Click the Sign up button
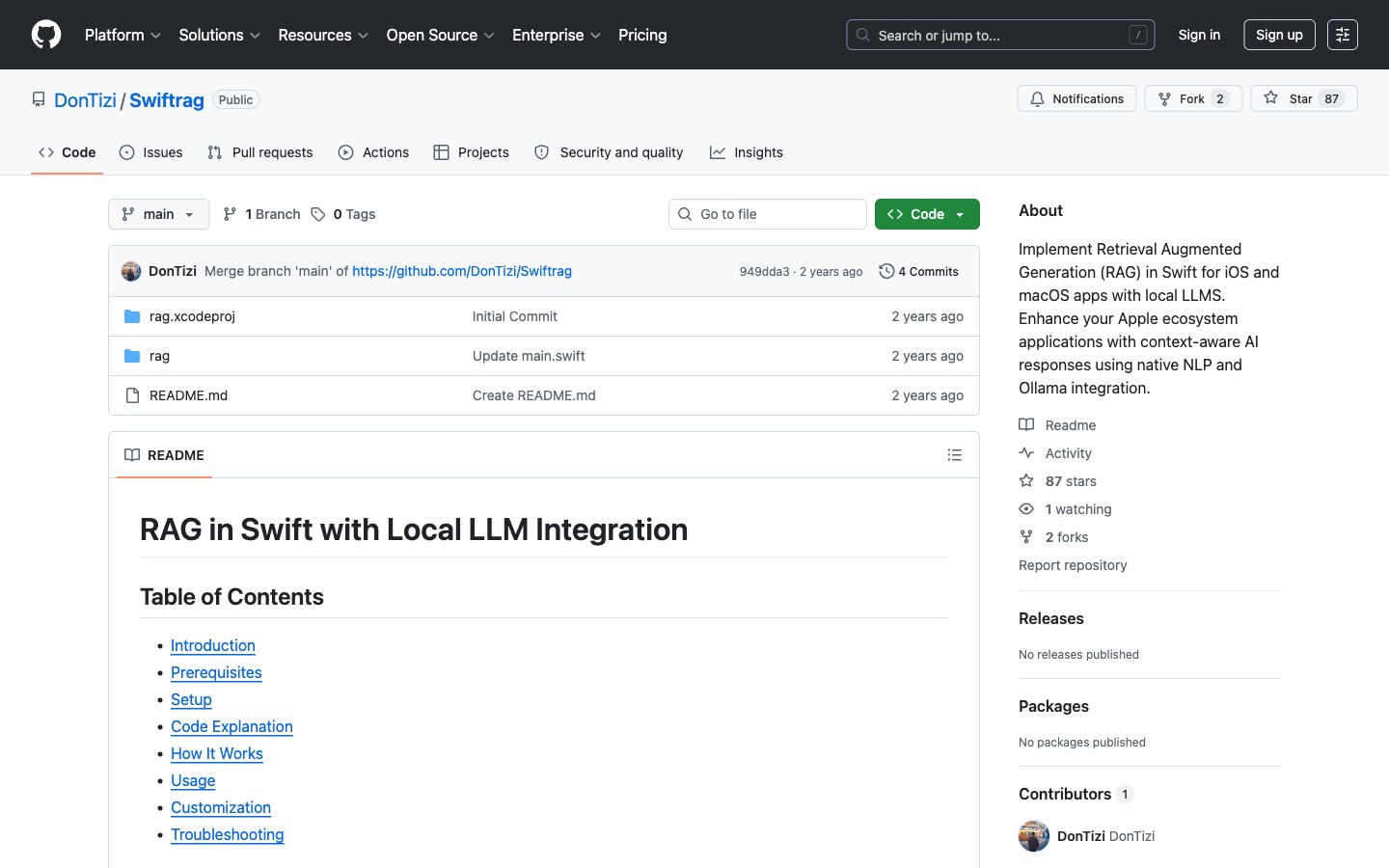 click(1279, 35)
